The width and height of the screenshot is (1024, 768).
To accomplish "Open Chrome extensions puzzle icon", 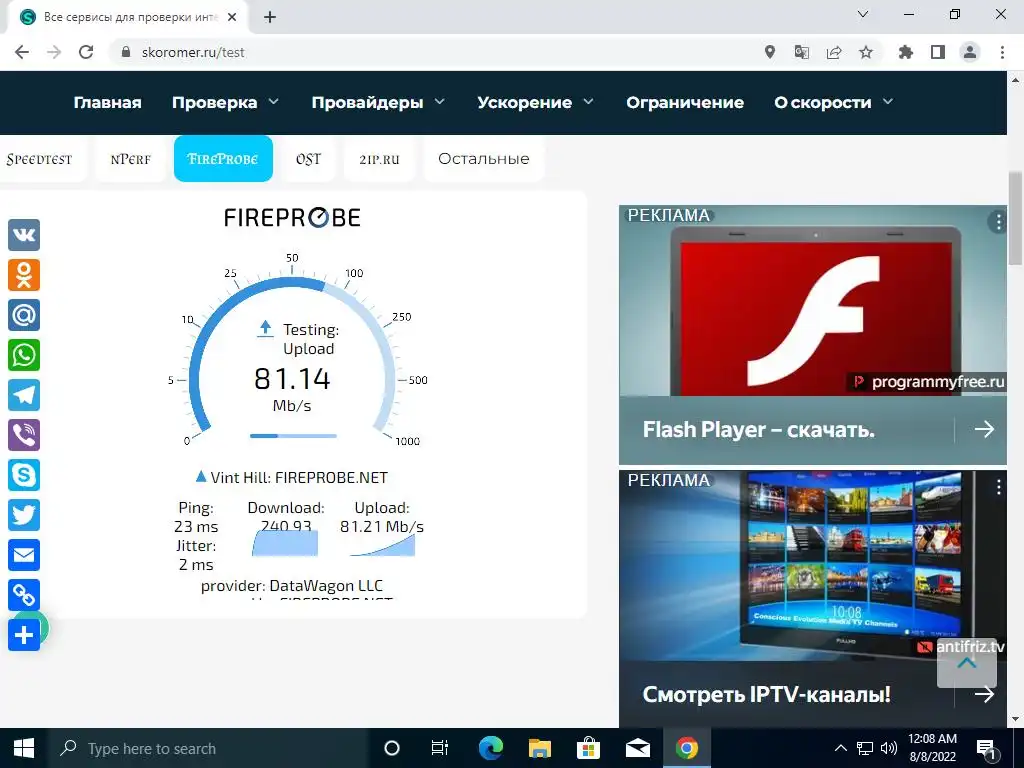I will tap(906, 52).
